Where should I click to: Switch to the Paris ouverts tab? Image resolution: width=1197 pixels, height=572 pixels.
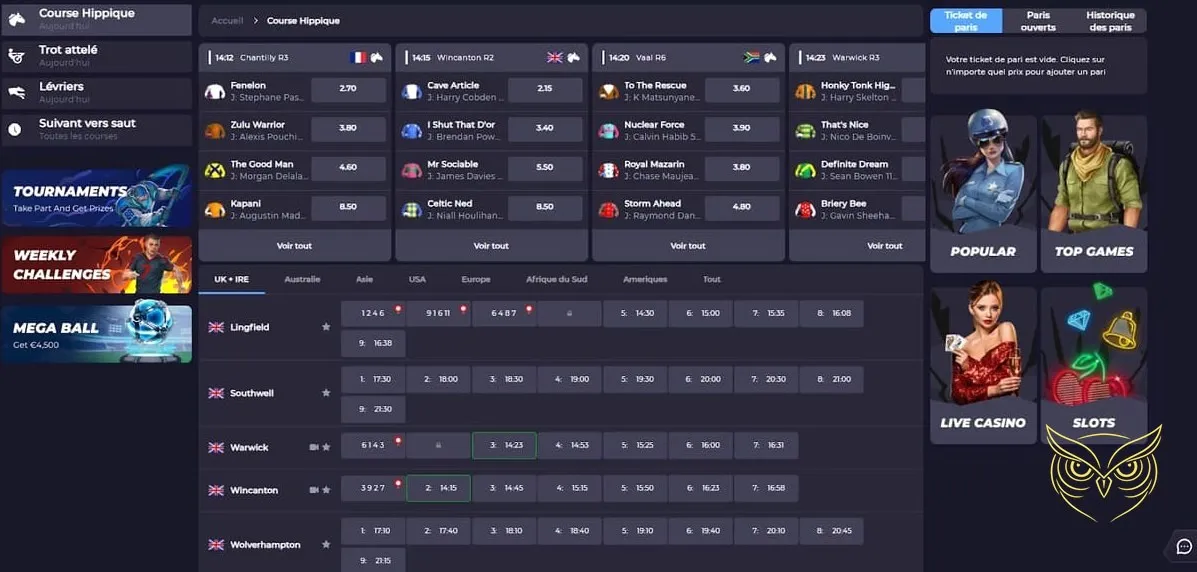point(1038,21)
